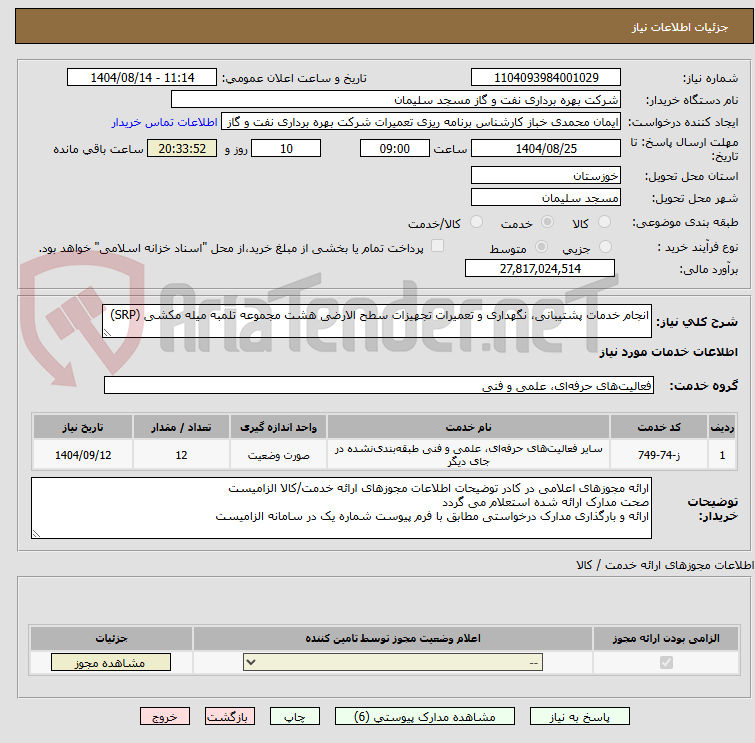Screen dimensions: 755x743
Task: Click مشاهده مجوز button
Action: point(111,663)
